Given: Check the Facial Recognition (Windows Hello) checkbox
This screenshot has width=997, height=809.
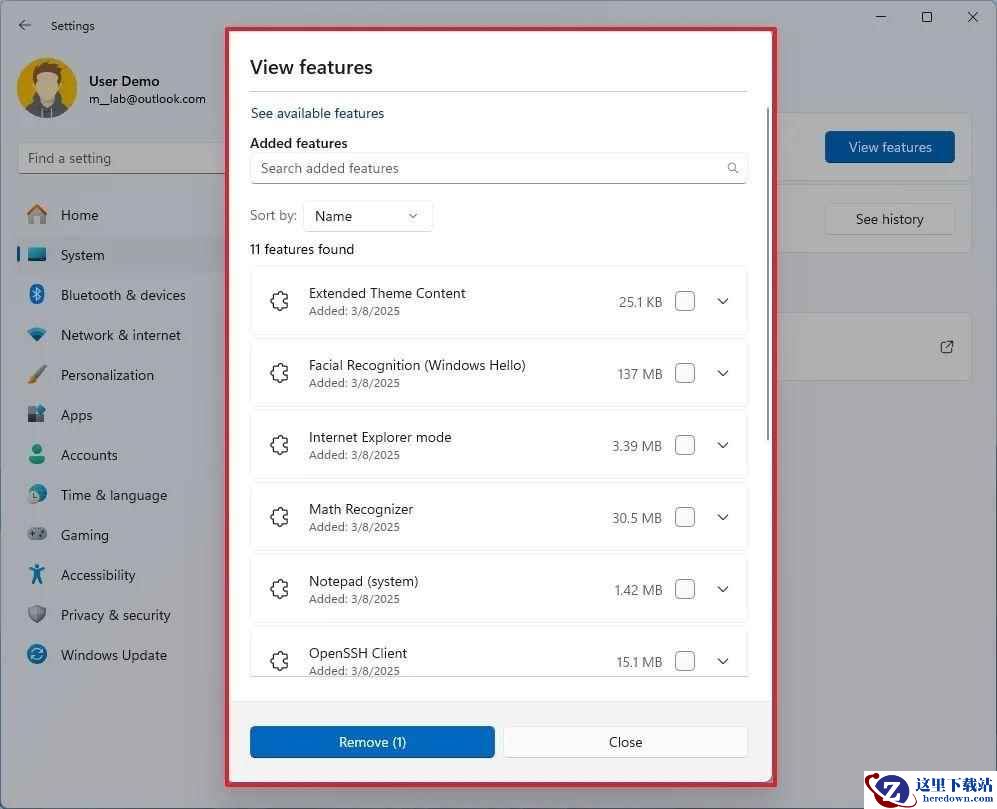Looking at the screenshot, I should point(685,373).
